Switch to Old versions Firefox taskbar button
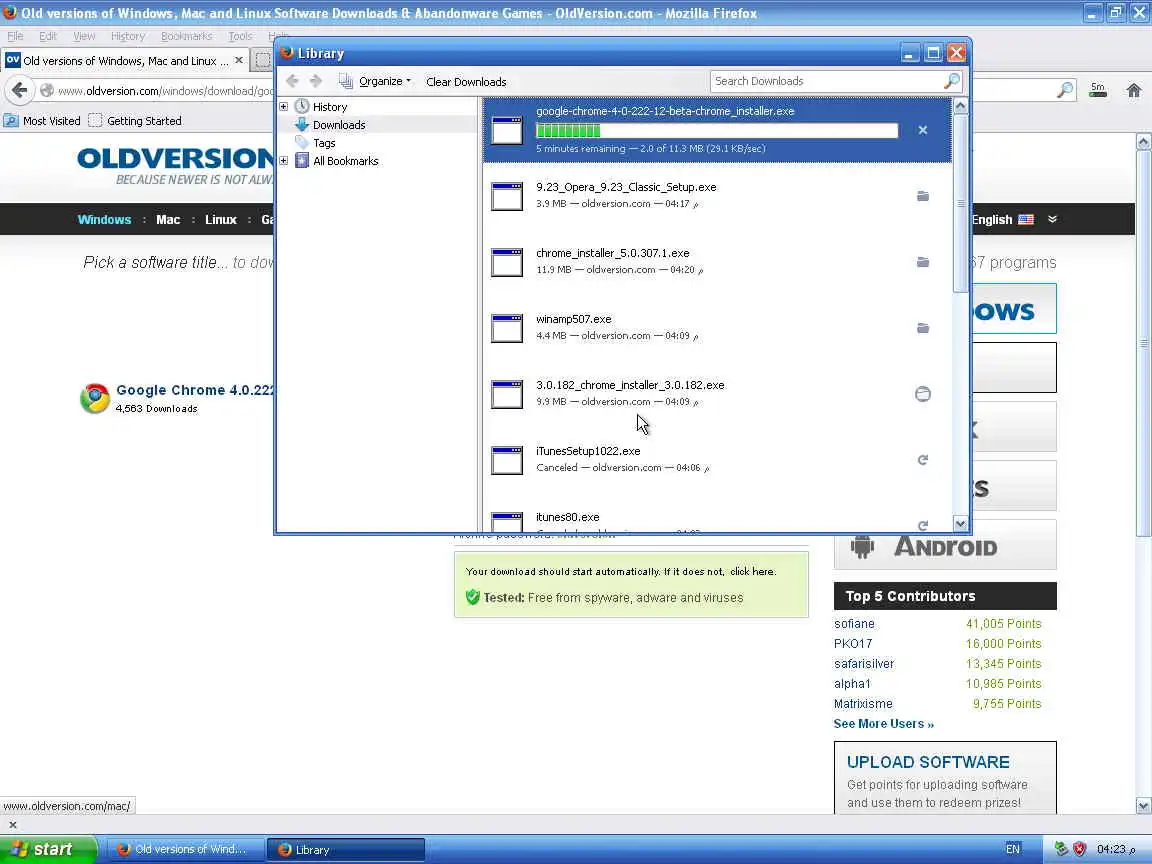The width and height of the screenshot is (1152, 864). click(184, 849)
